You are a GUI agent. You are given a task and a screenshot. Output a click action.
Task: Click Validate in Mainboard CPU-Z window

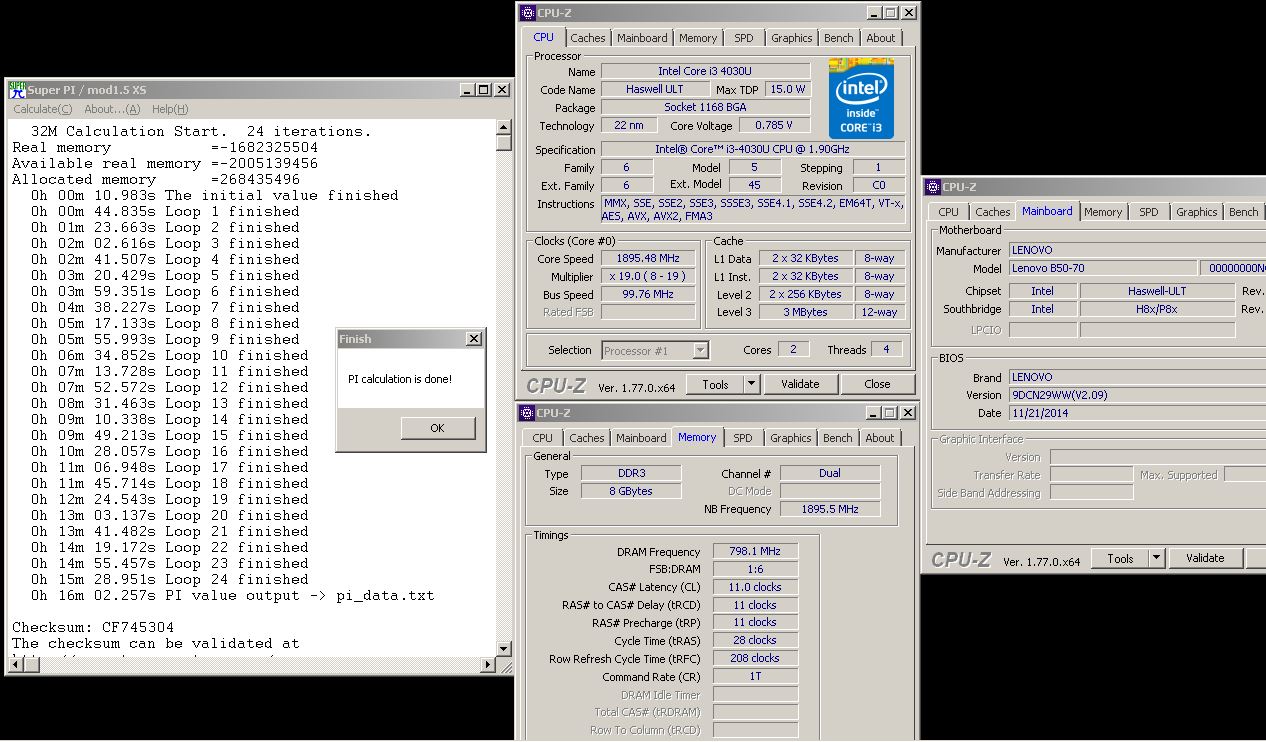1205,558
